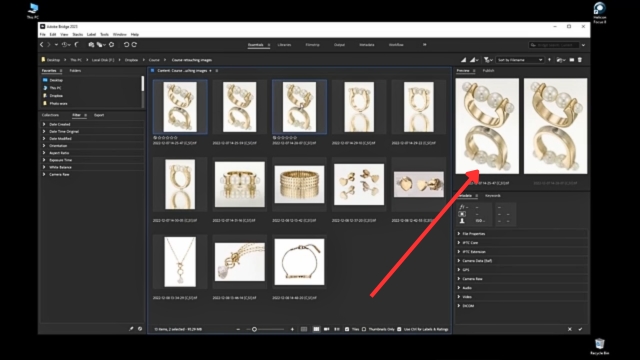Click the Bridge search field
The height and width of the screenshot is (360, 640).
tap(554, 45)
